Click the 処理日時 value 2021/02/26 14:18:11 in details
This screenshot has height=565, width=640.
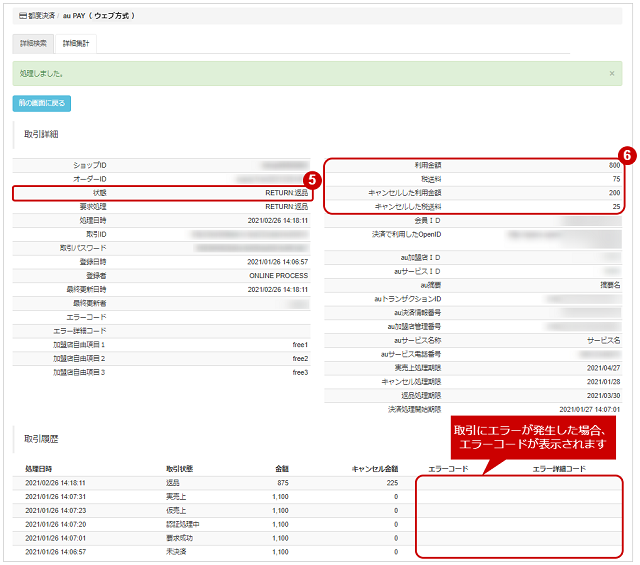tap(278, 220)
